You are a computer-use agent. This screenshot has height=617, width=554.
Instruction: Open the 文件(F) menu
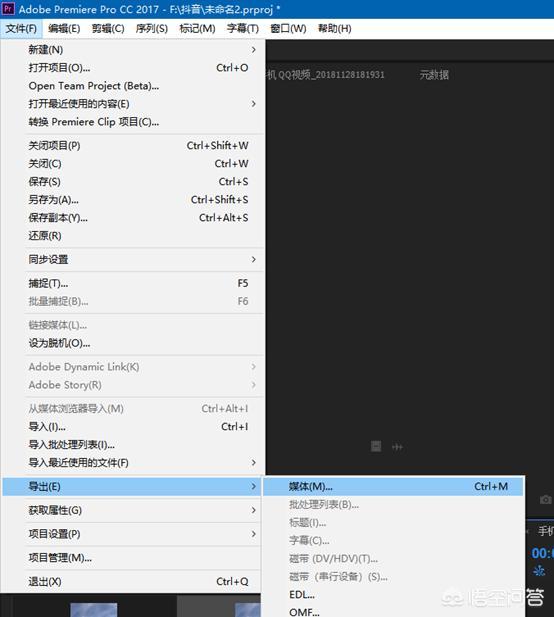pos(21,29)
